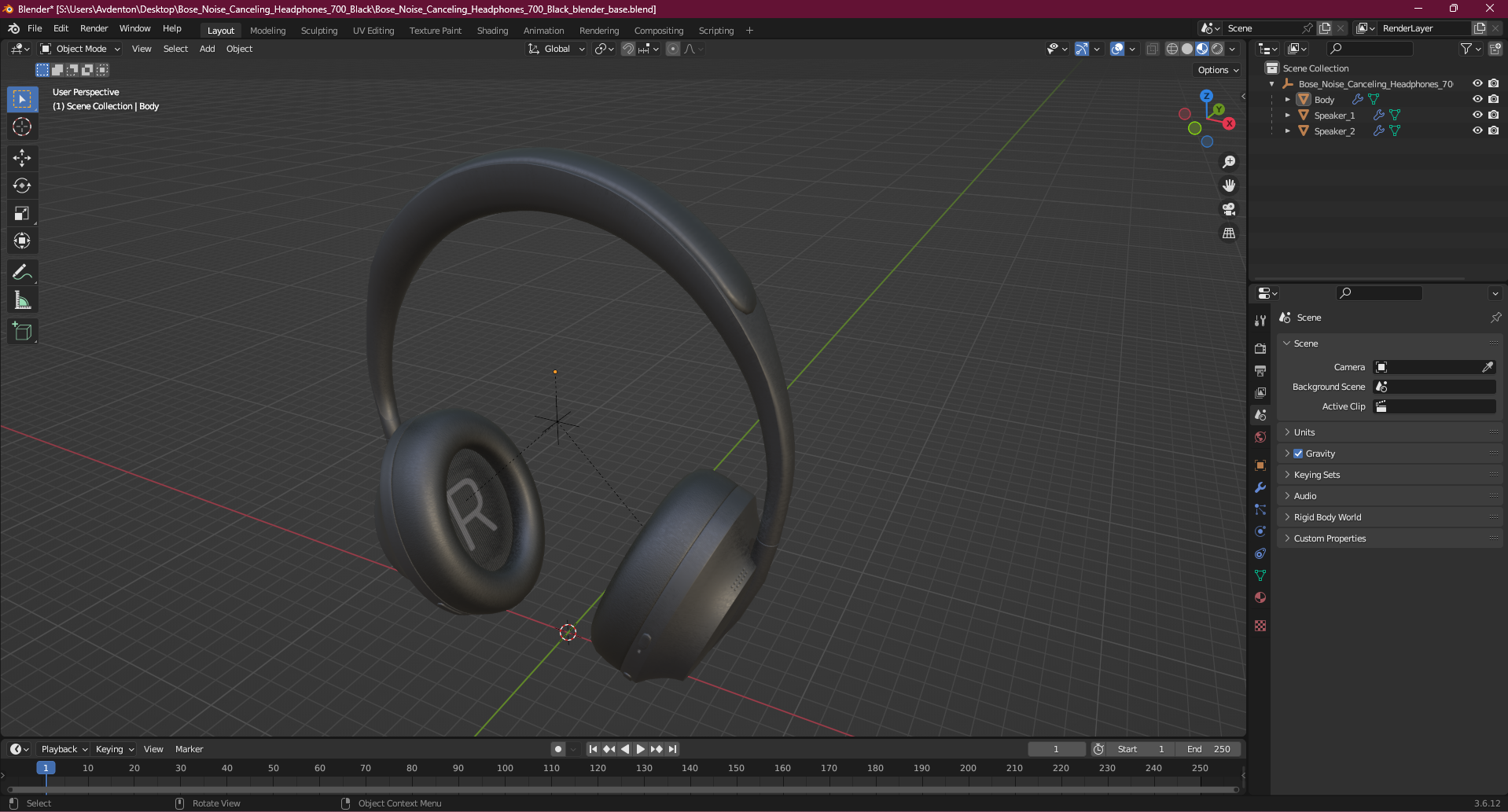This screenshot has height=812, width=1508.
Task: Play the animation forward
Action: 640,749
